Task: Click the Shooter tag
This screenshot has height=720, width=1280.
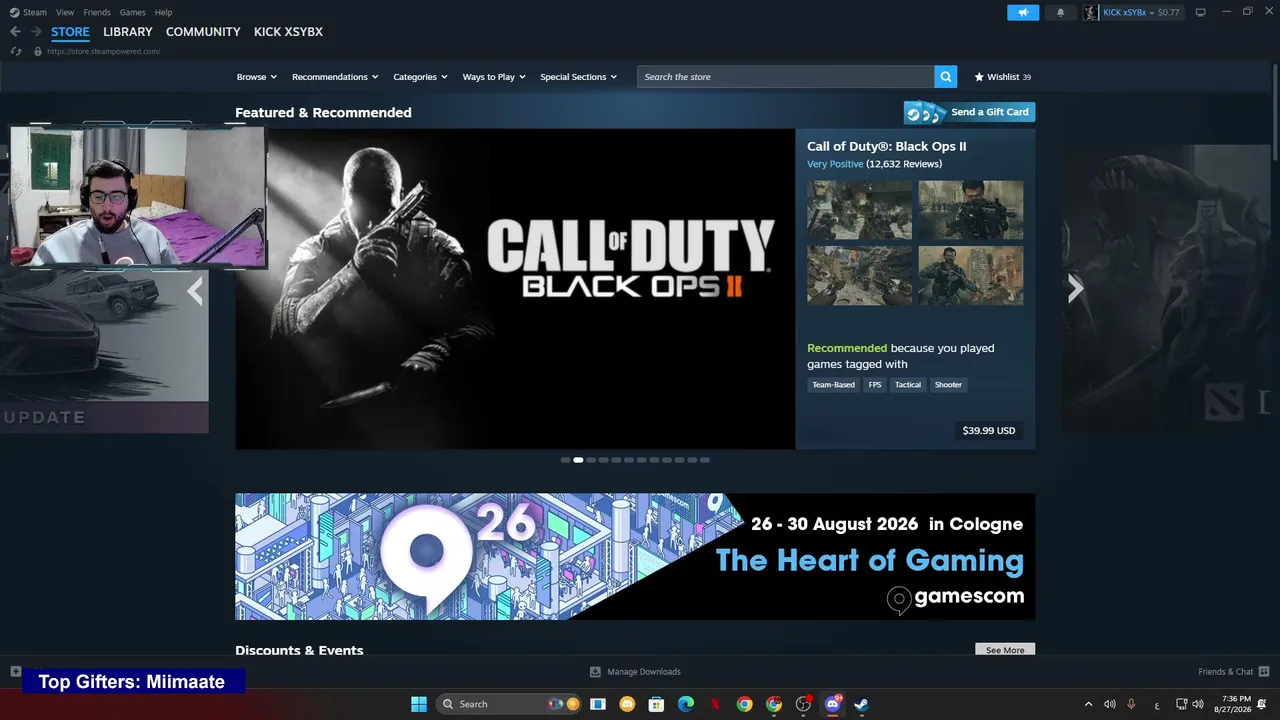Action: (948, 385)
